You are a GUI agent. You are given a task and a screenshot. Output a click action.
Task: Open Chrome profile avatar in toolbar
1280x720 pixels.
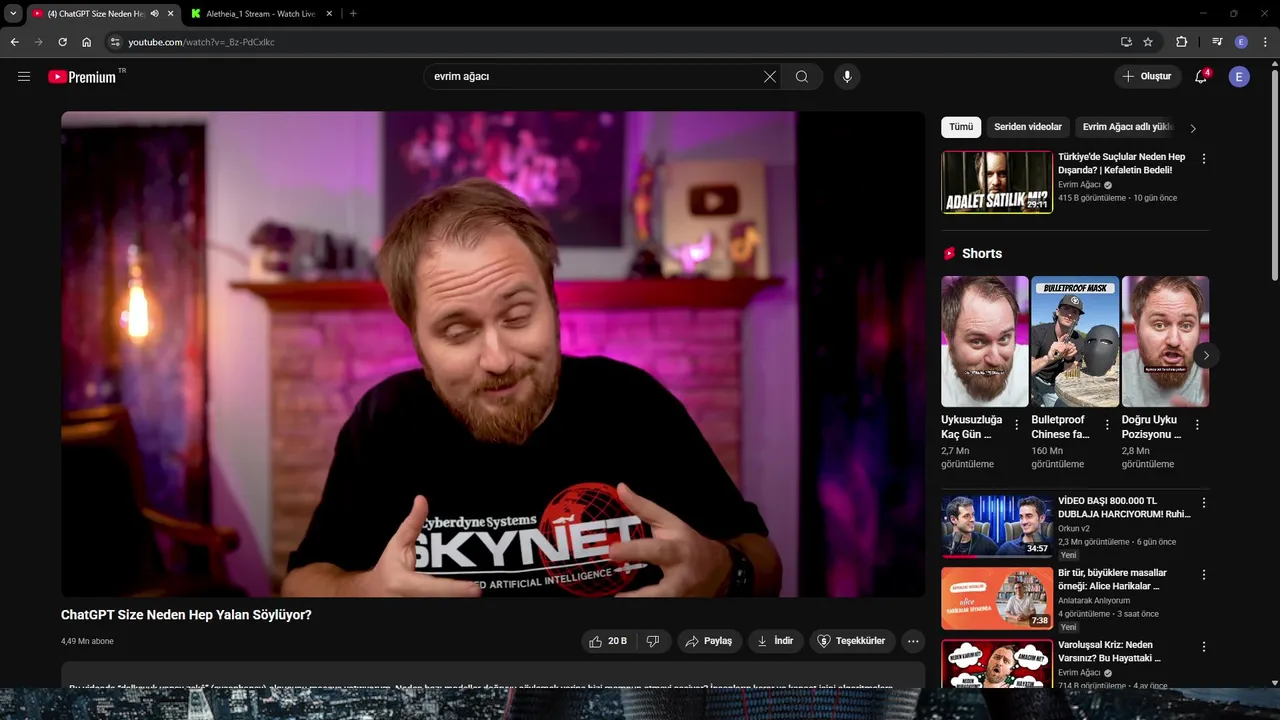point(1241,42)
